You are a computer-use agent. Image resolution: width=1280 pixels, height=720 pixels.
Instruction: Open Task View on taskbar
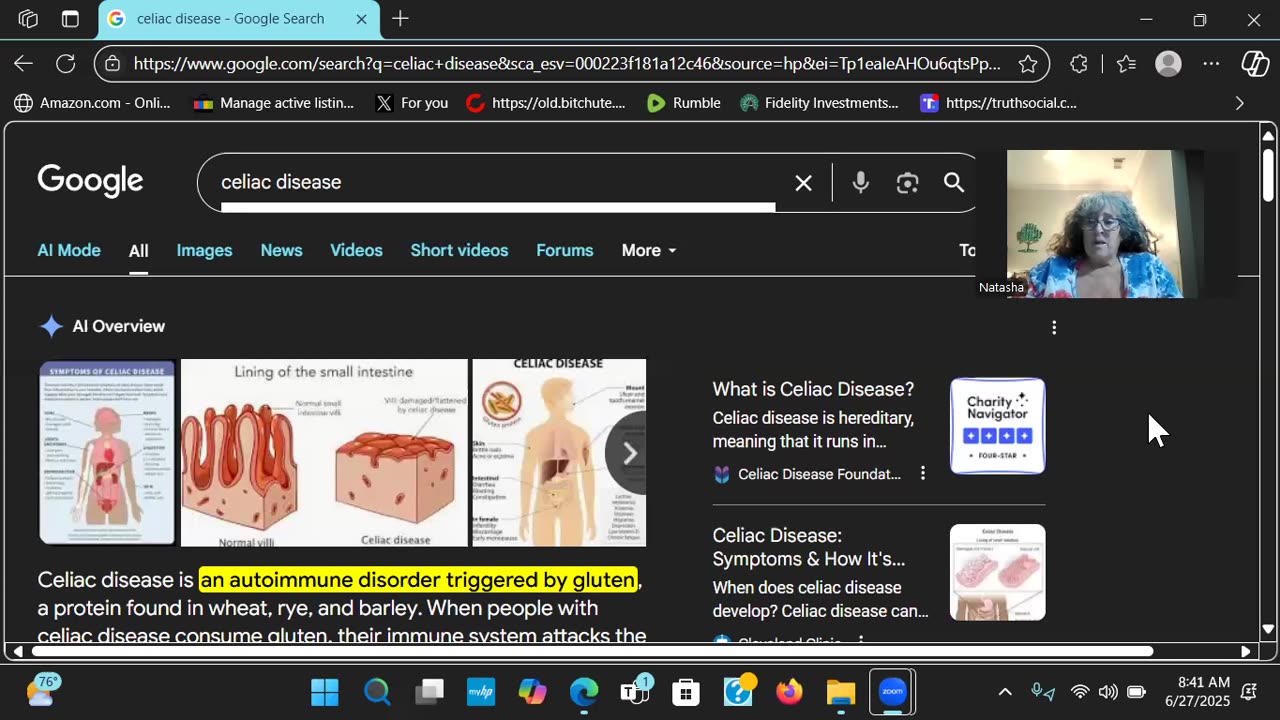coord(430,692)
